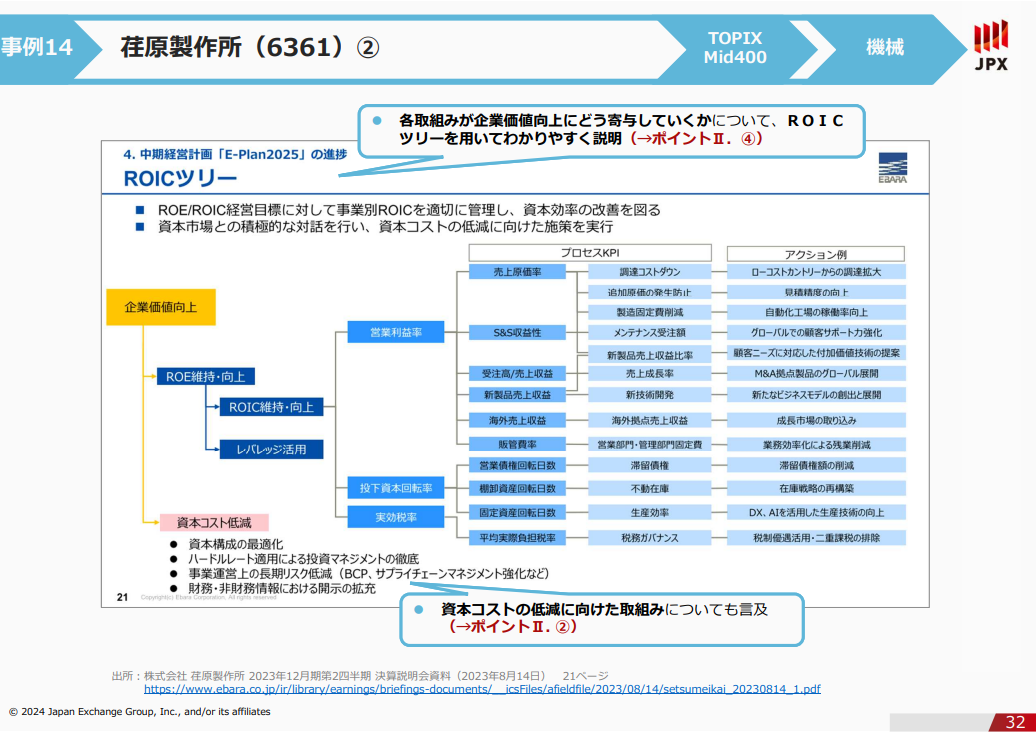Select the 調達コストダウン KPI cell
Screen dimensions: 1036x735
(649, 272)
